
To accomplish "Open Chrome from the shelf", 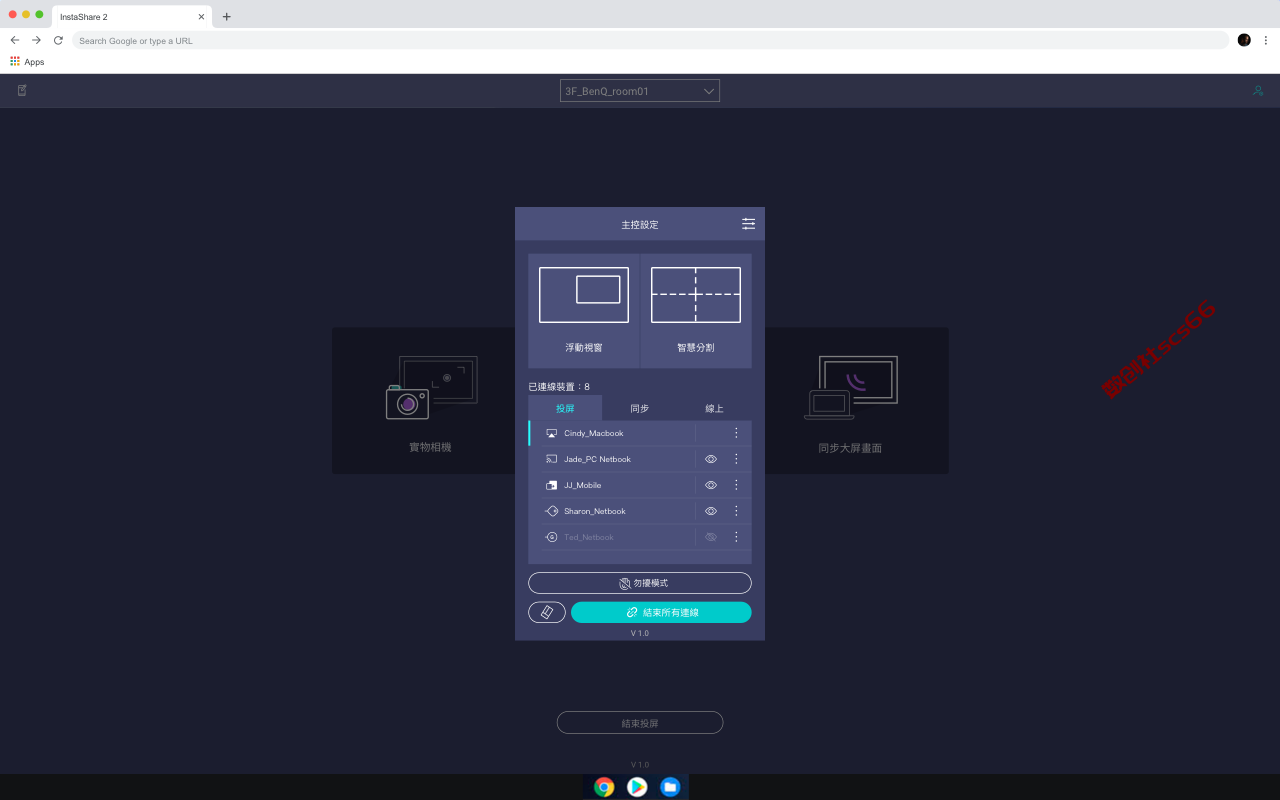I will point(604,787).
